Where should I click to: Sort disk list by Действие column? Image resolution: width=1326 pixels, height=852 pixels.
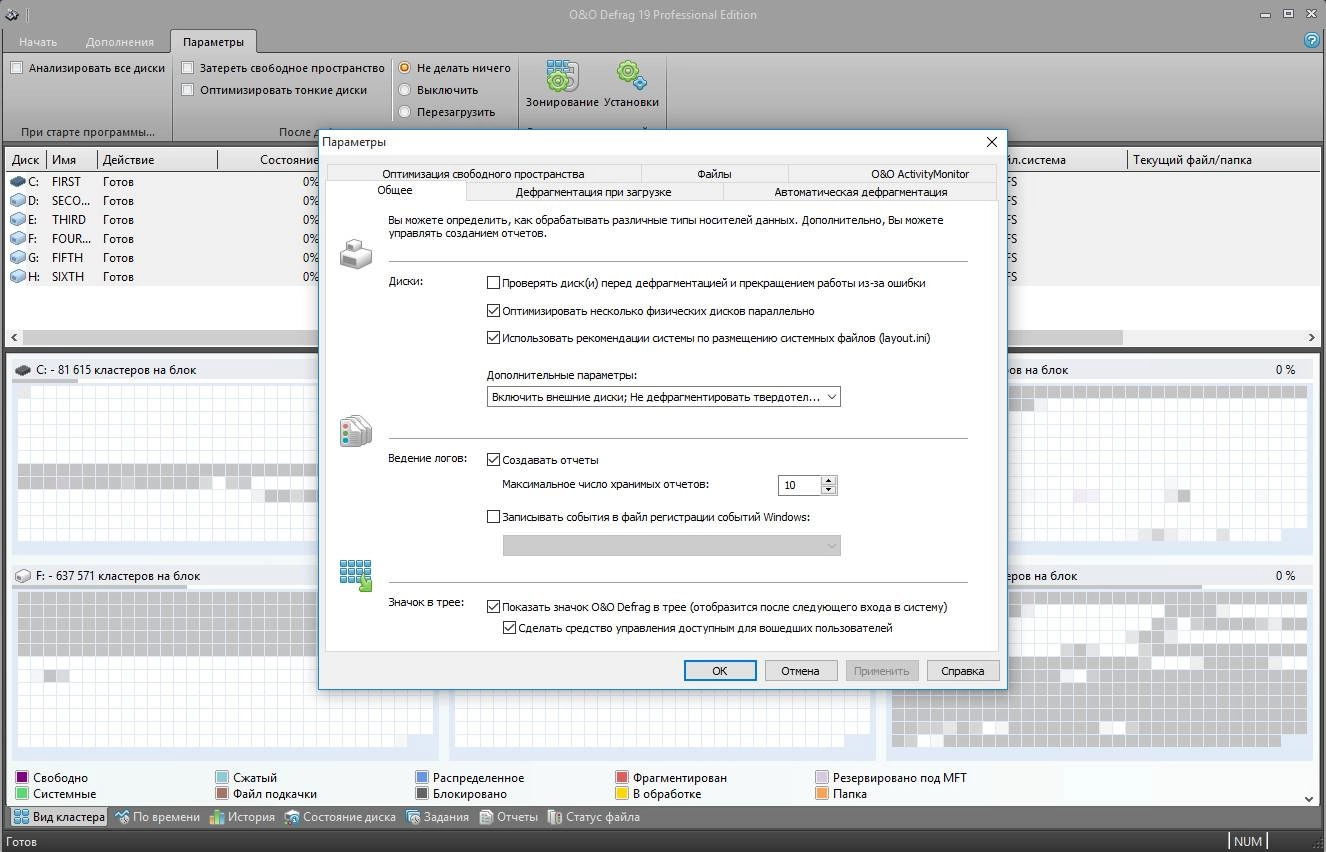[x=157, y=160]
